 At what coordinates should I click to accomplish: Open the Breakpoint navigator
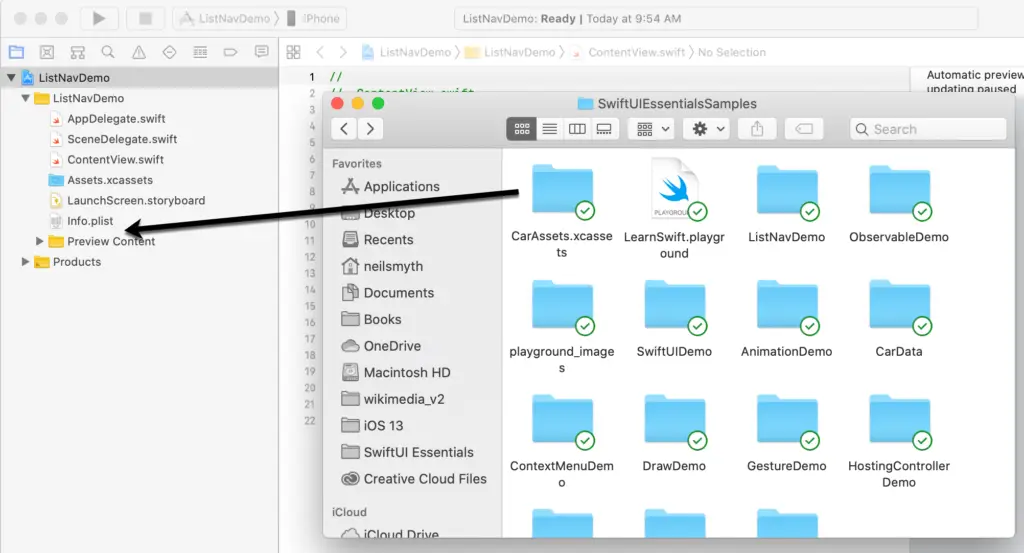click(x=231, y=52)
